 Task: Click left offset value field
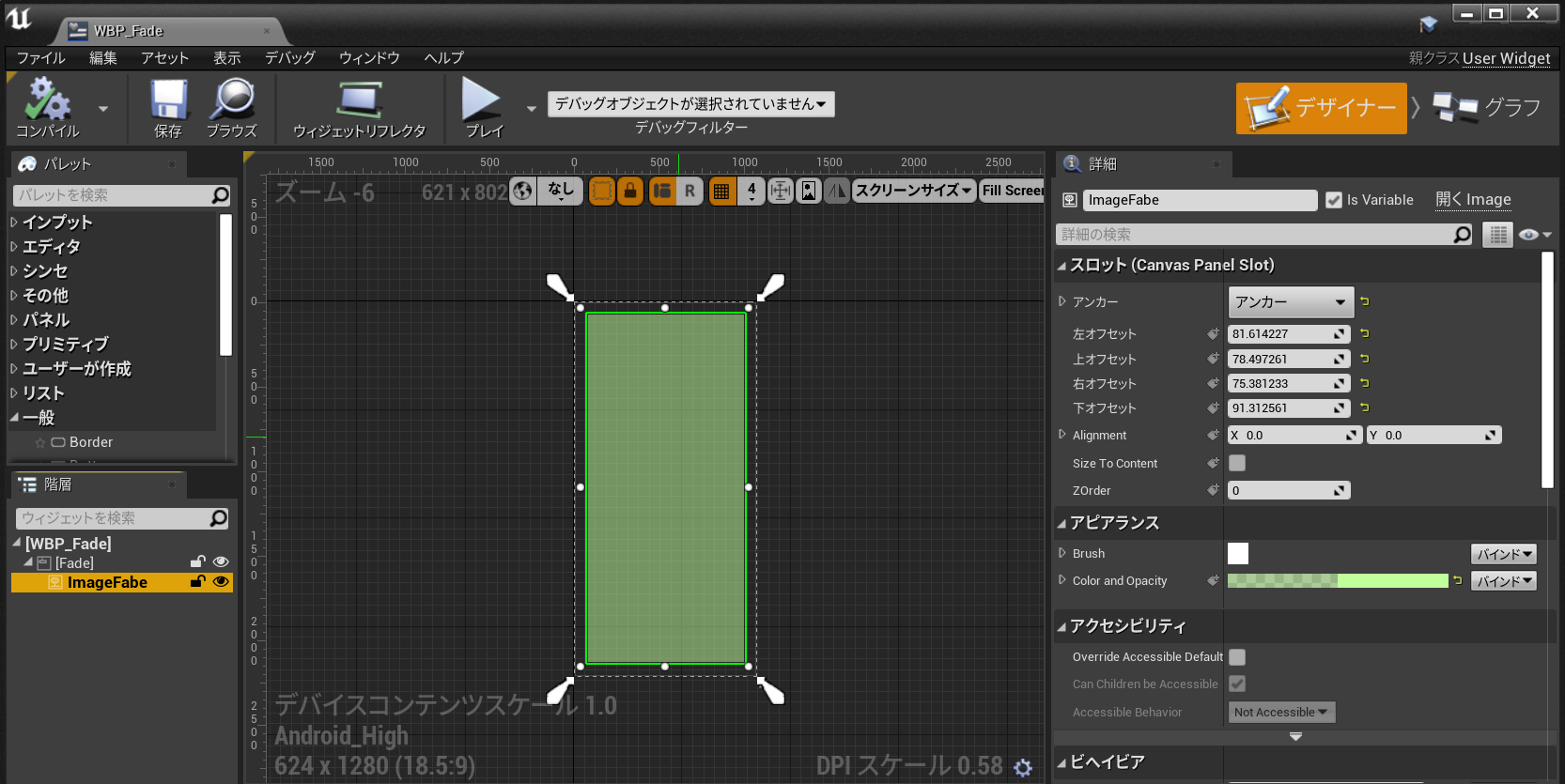[x=1289, y=334]
